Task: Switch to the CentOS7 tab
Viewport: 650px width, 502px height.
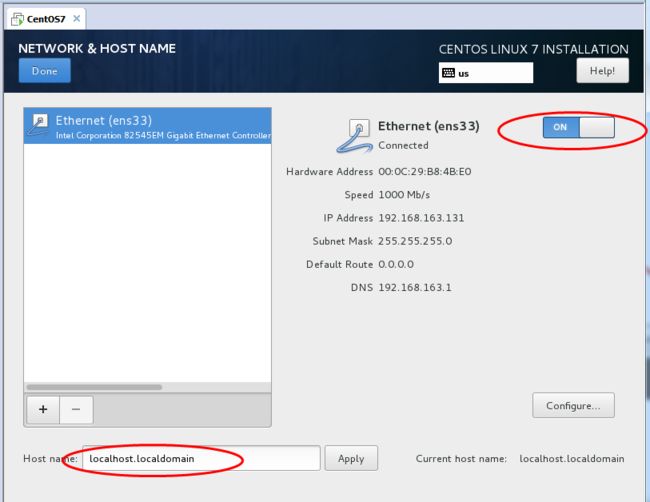Action: (46, 19)
